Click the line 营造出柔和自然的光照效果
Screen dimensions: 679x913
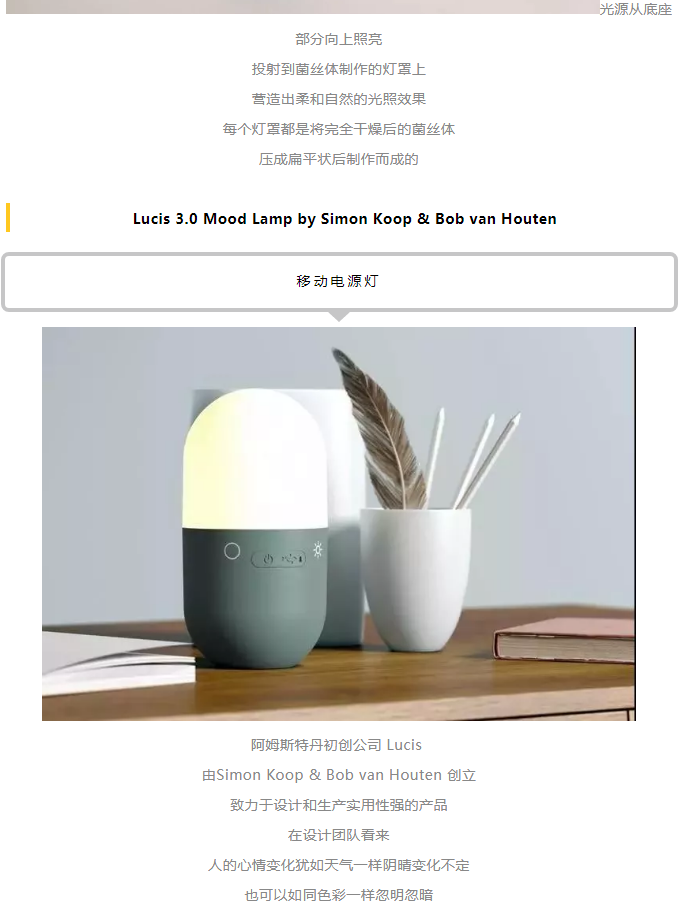click(x=339, y=99)
